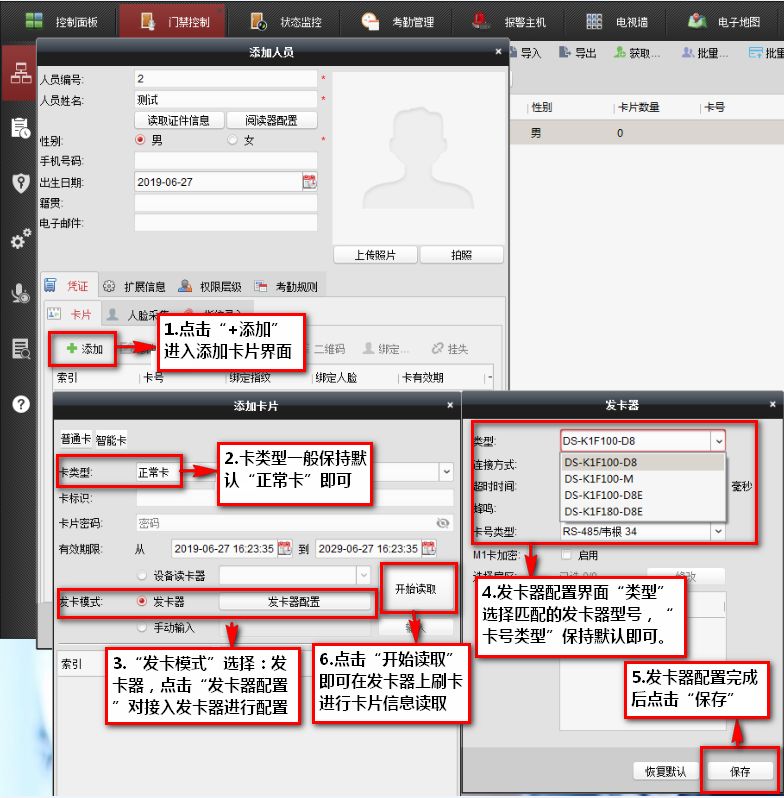The width and height of the screenshot is (784, 798).
Task: Click the green plus 添加 card icon
Action: (x=72, y=349)
